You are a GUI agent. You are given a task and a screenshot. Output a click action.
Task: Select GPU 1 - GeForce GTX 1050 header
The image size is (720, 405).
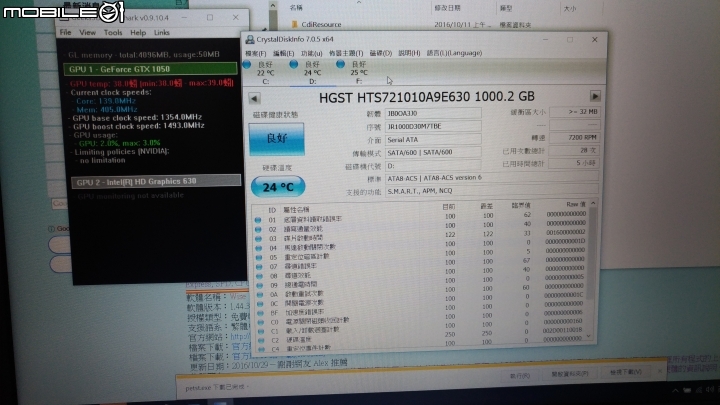[x=151, y=69]
